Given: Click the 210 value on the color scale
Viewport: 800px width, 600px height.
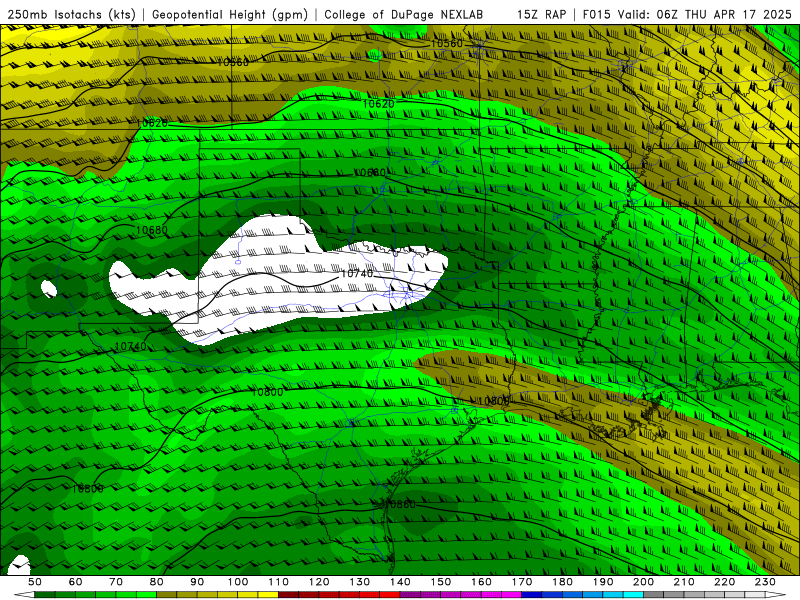Looking at the screenshot, I should coord(685,582).
